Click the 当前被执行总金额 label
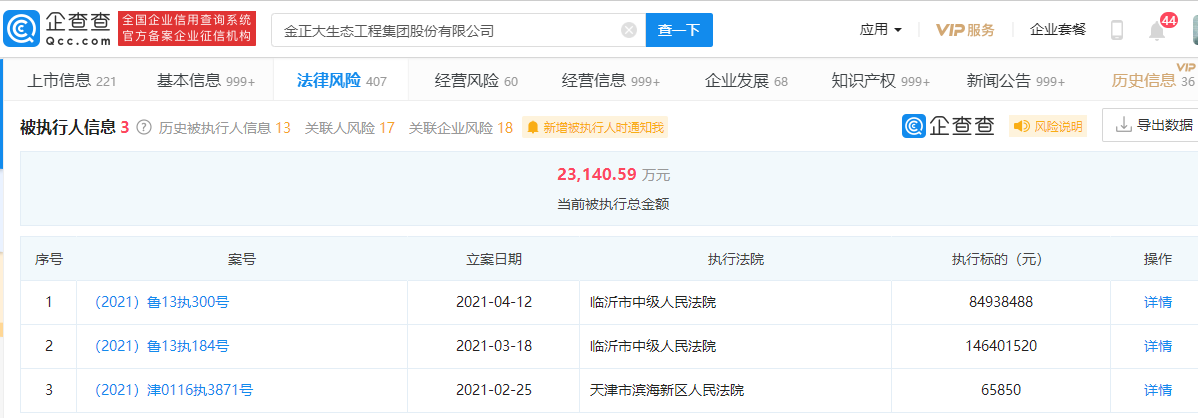 [614, 204]
